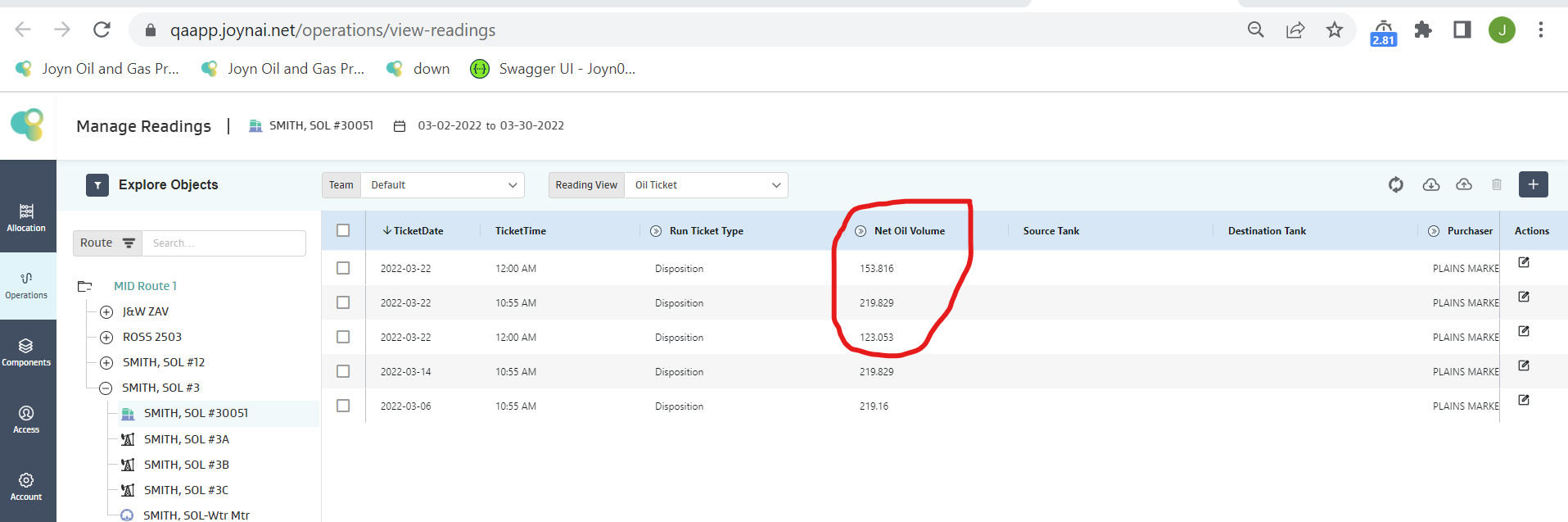The width and height of the screenshot is (1568, 522).
Task: Click the cloud upload icon
Action: [x=1464, y=185]
